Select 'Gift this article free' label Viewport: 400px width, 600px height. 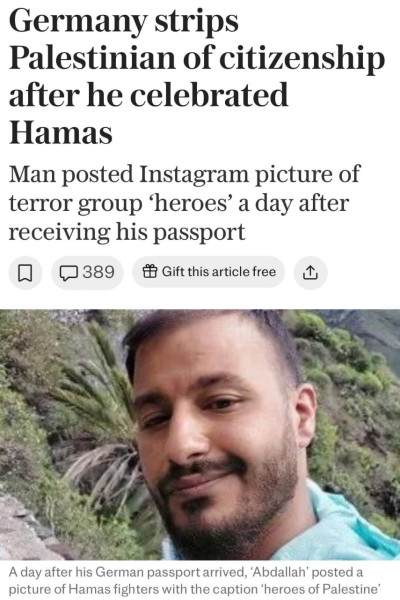click(x=219, y=272)
